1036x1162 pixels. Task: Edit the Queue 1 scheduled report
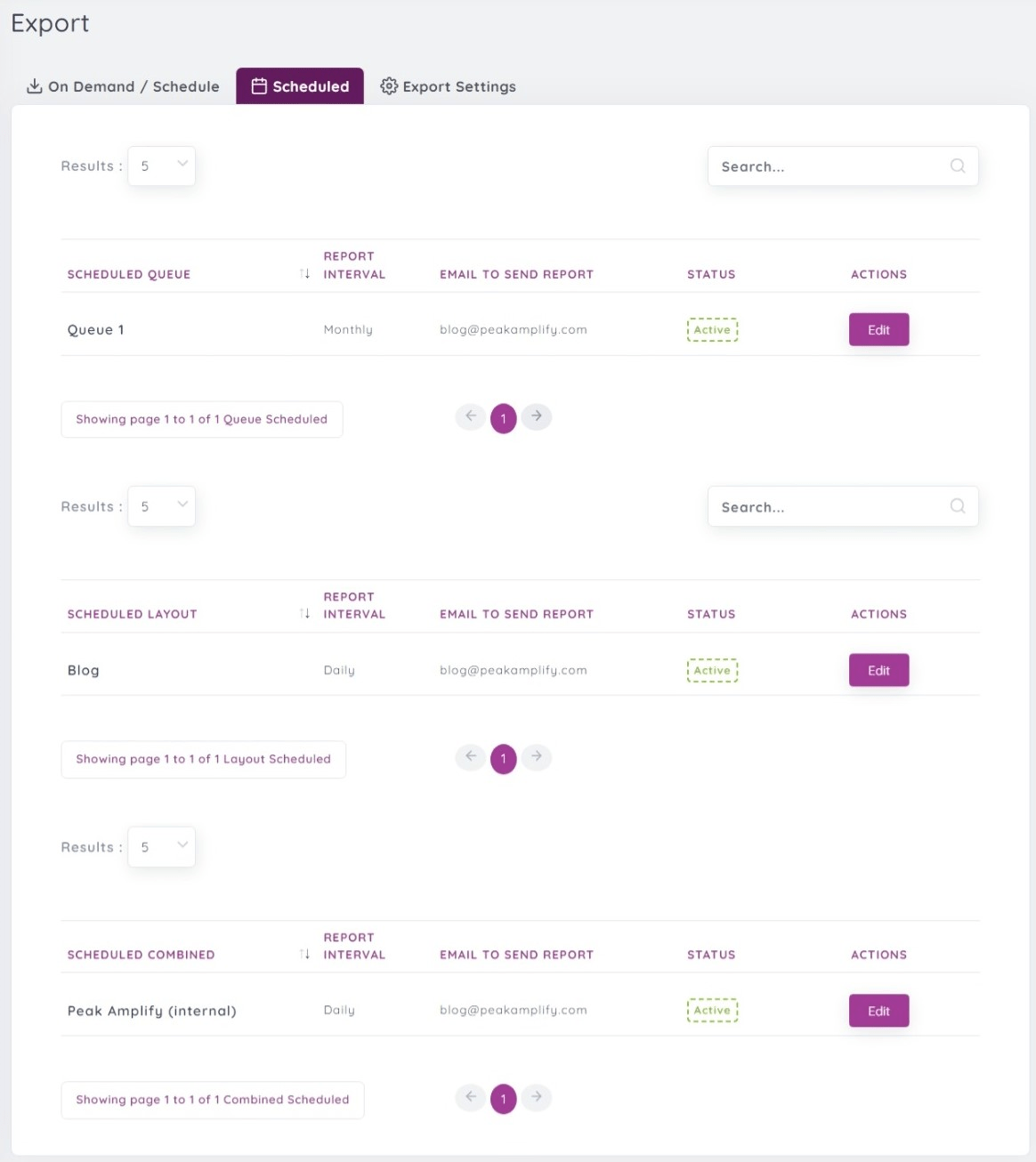878,330
